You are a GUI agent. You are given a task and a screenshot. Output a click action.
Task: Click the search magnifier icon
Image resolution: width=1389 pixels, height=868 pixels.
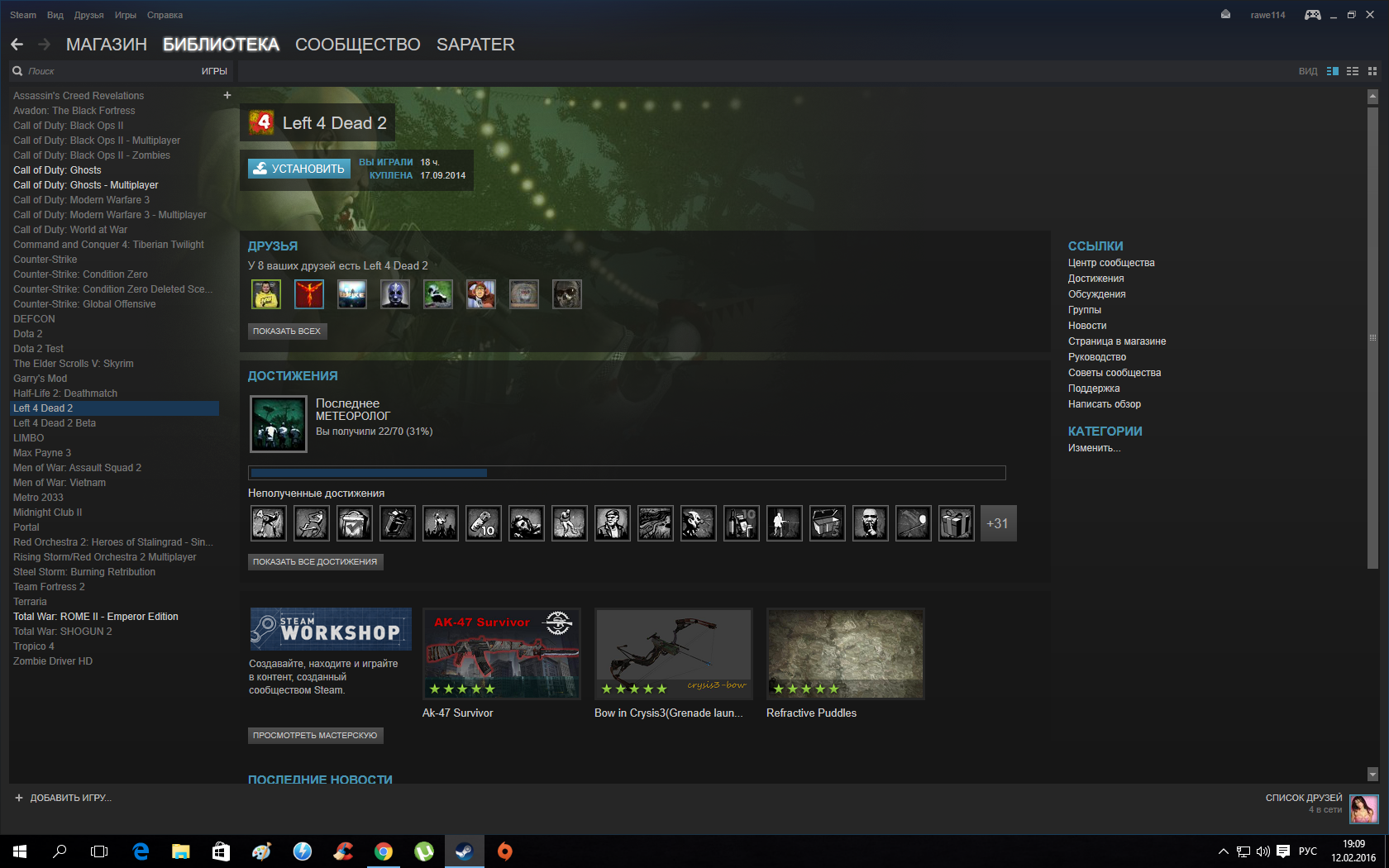17,71
